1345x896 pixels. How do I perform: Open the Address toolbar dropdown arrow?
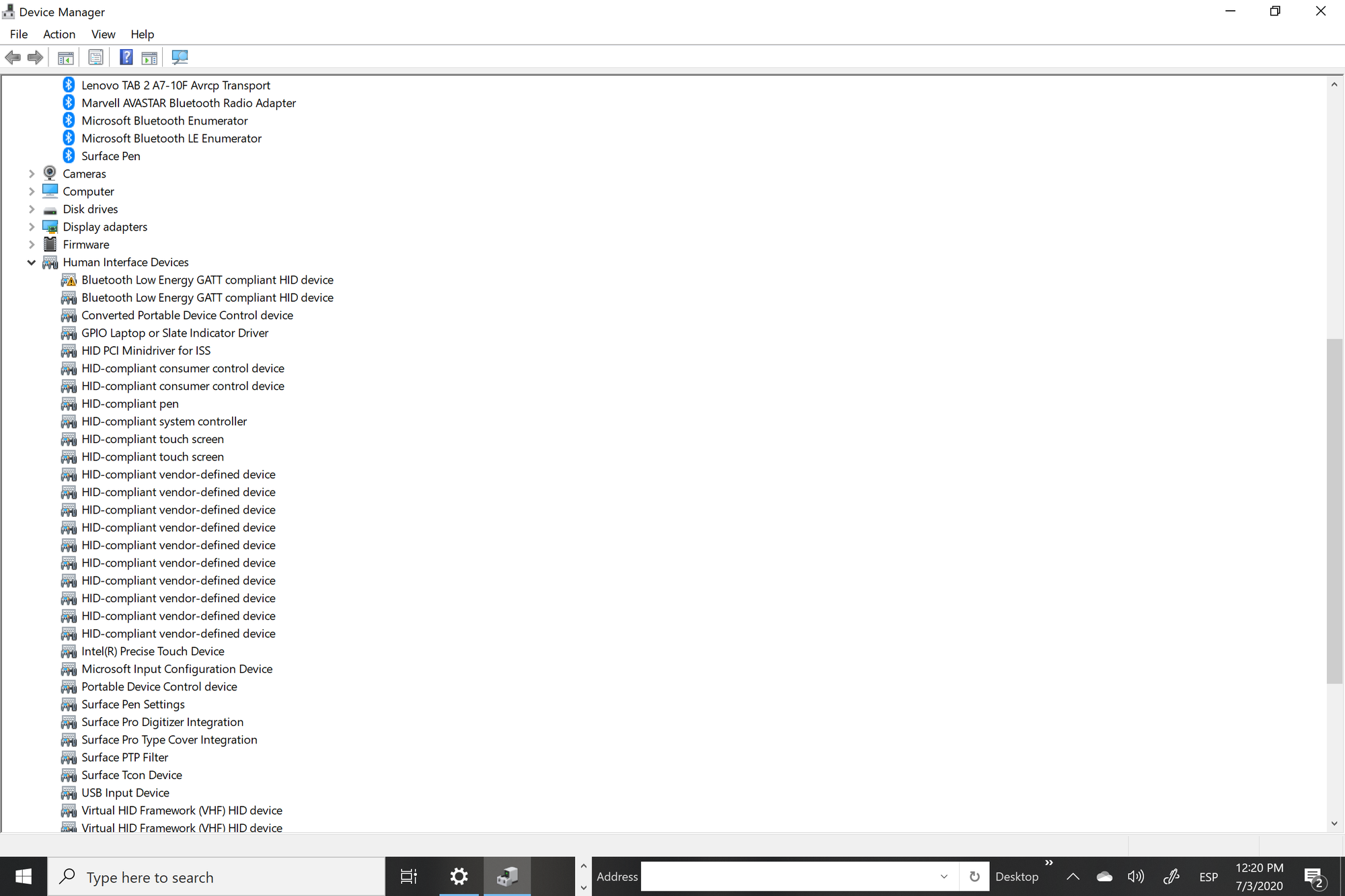pos(944,877)
